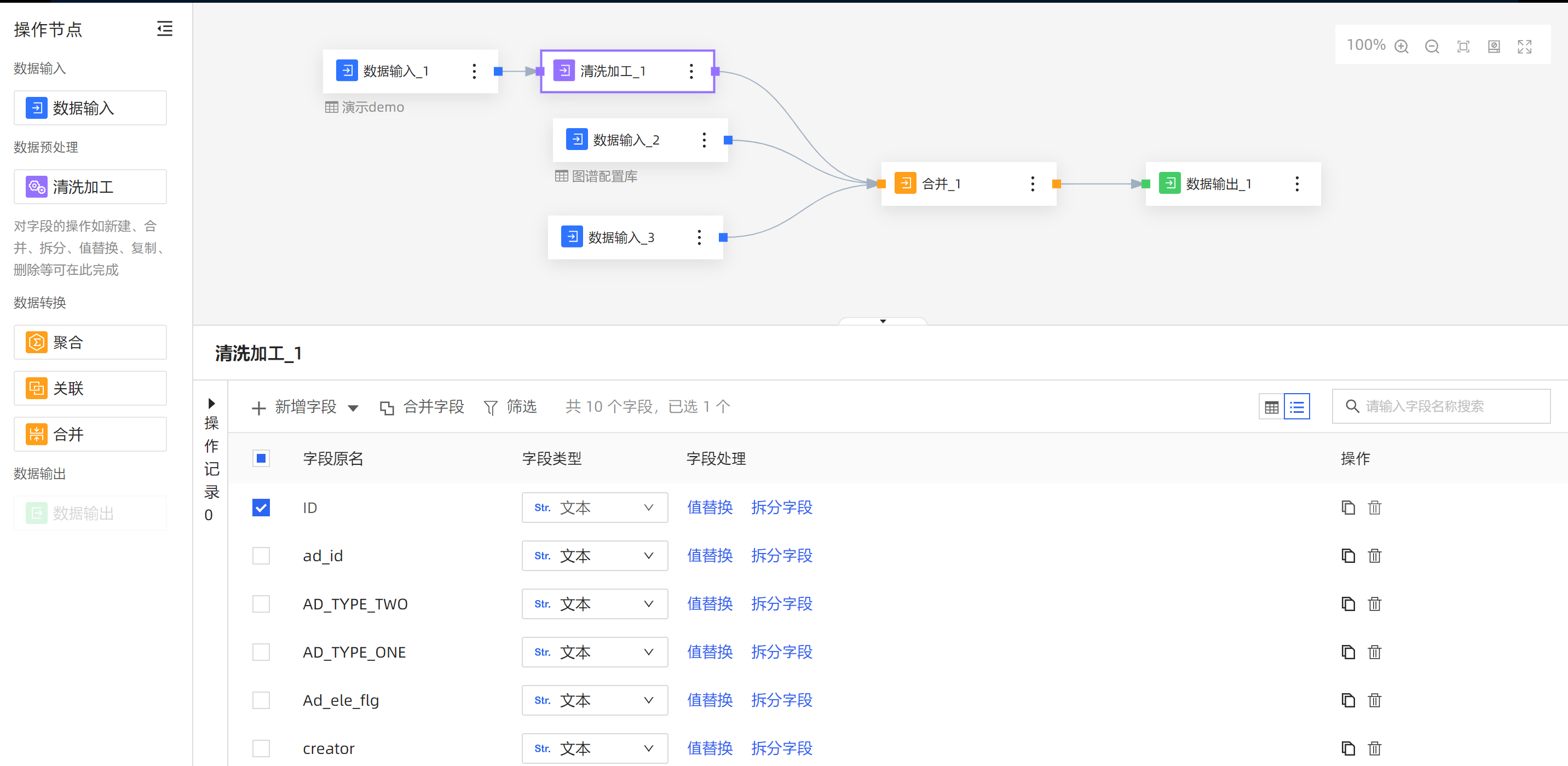The image size is (1568, 766).
Task: Open the 数据输入_1 node options menu
Action: tap(474, 71)
